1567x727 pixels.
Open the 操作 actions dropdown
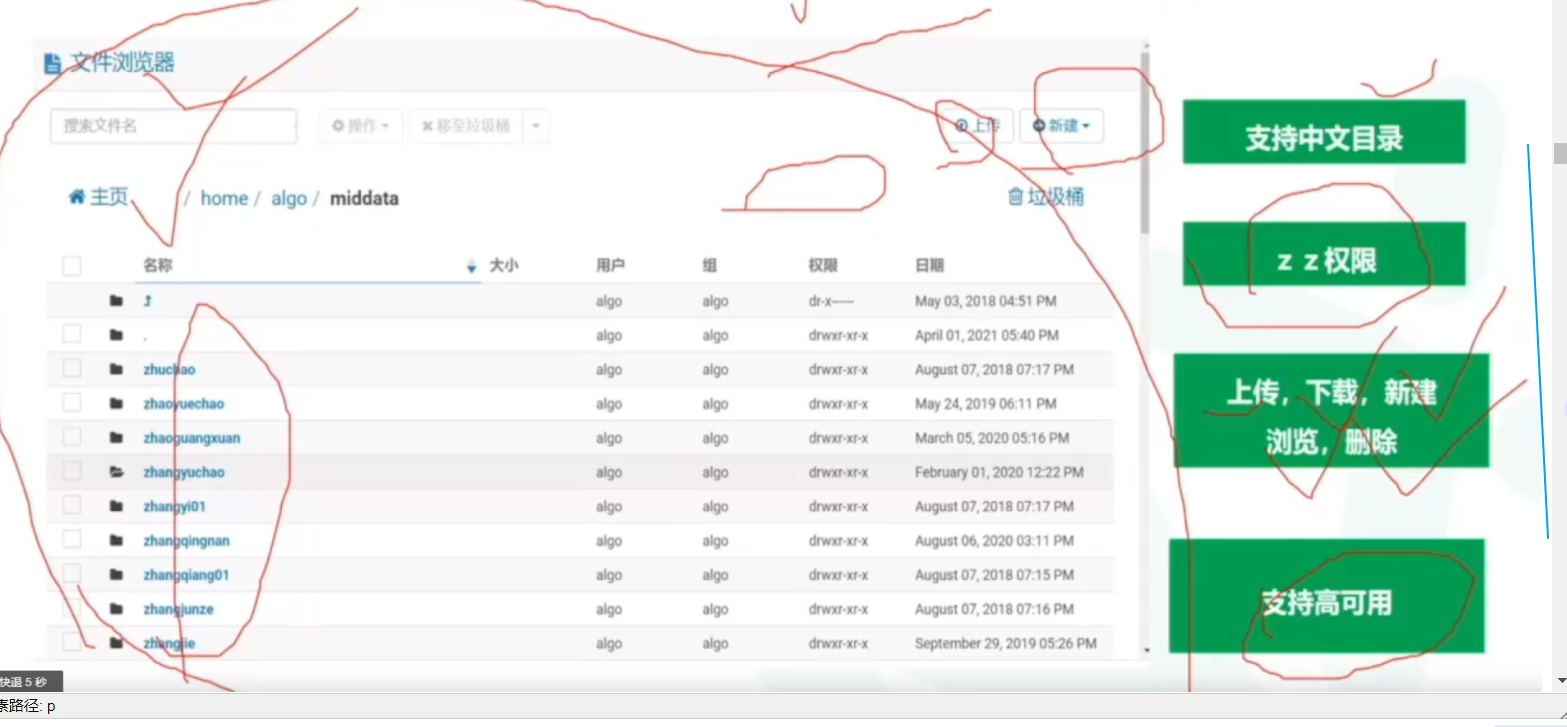tap(361, 126)
